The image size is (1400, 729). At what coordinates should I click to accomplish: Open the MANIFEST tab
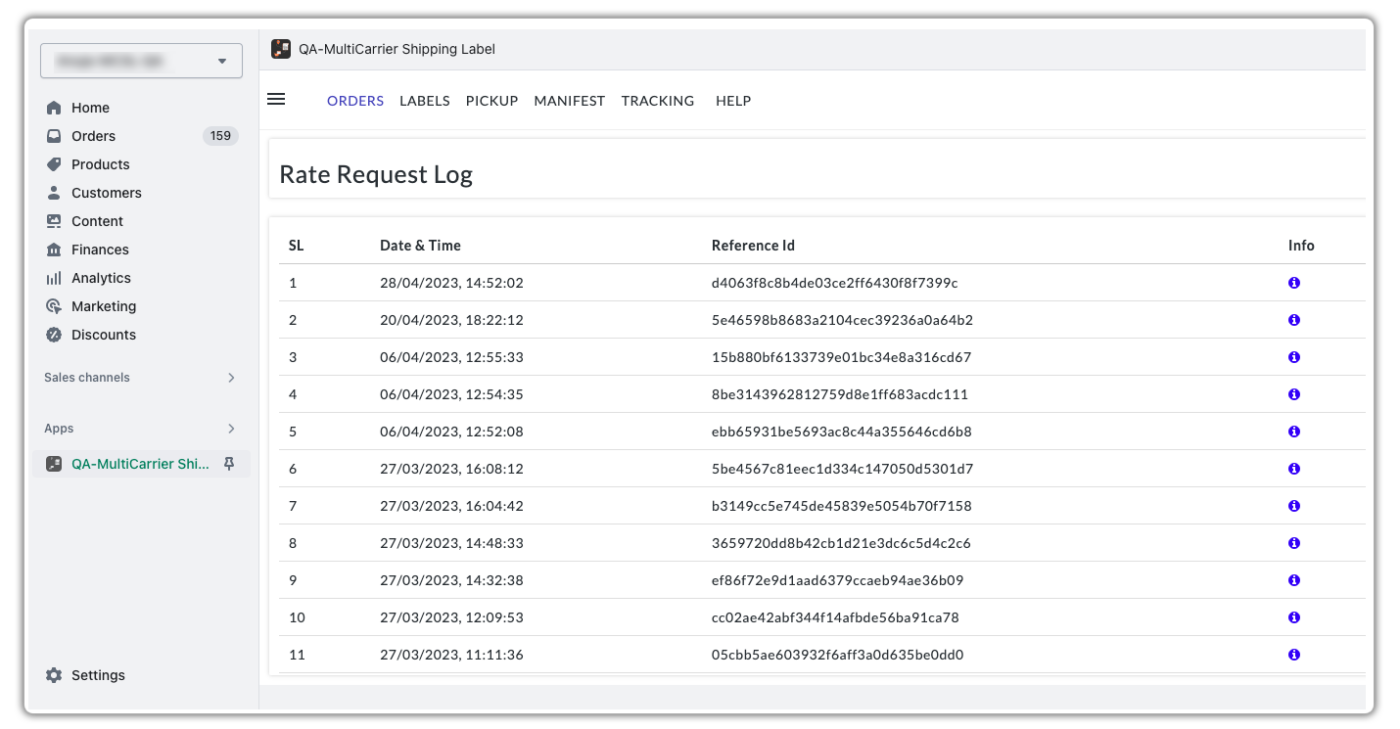(569, 101)
